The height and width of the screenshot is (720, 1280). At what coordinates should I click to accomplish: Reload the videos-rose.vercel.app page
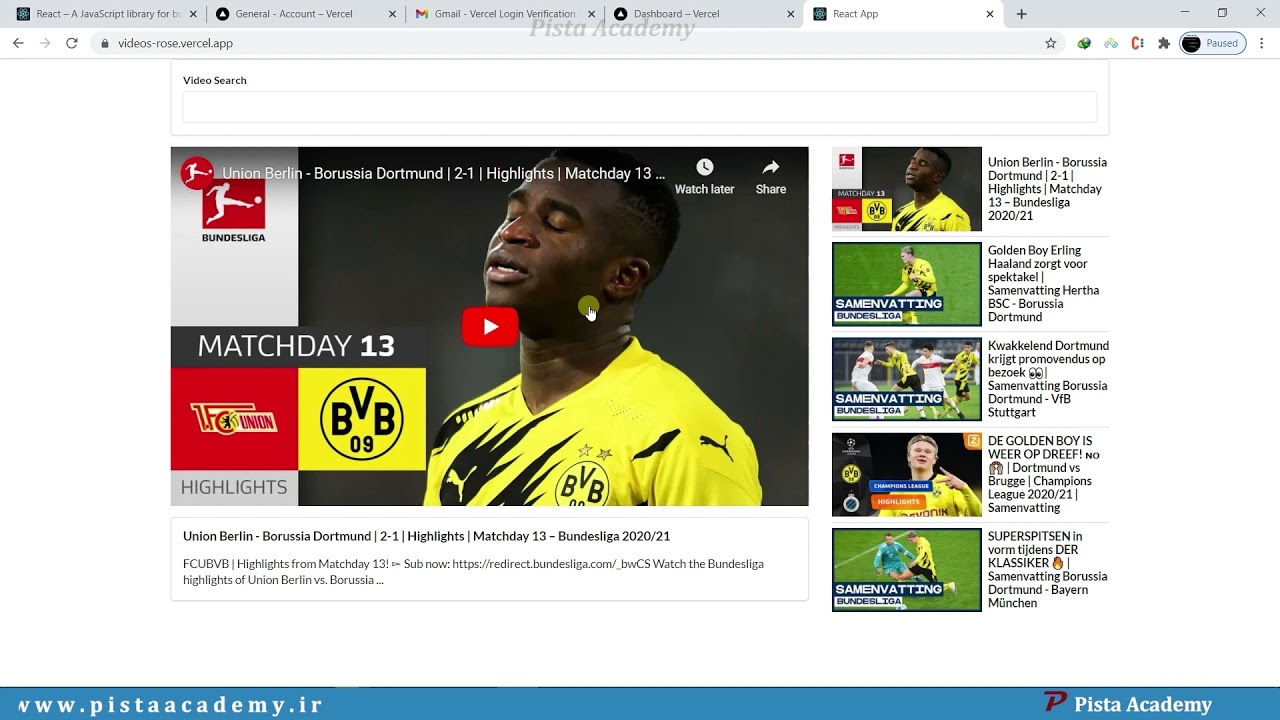point(72,43)
